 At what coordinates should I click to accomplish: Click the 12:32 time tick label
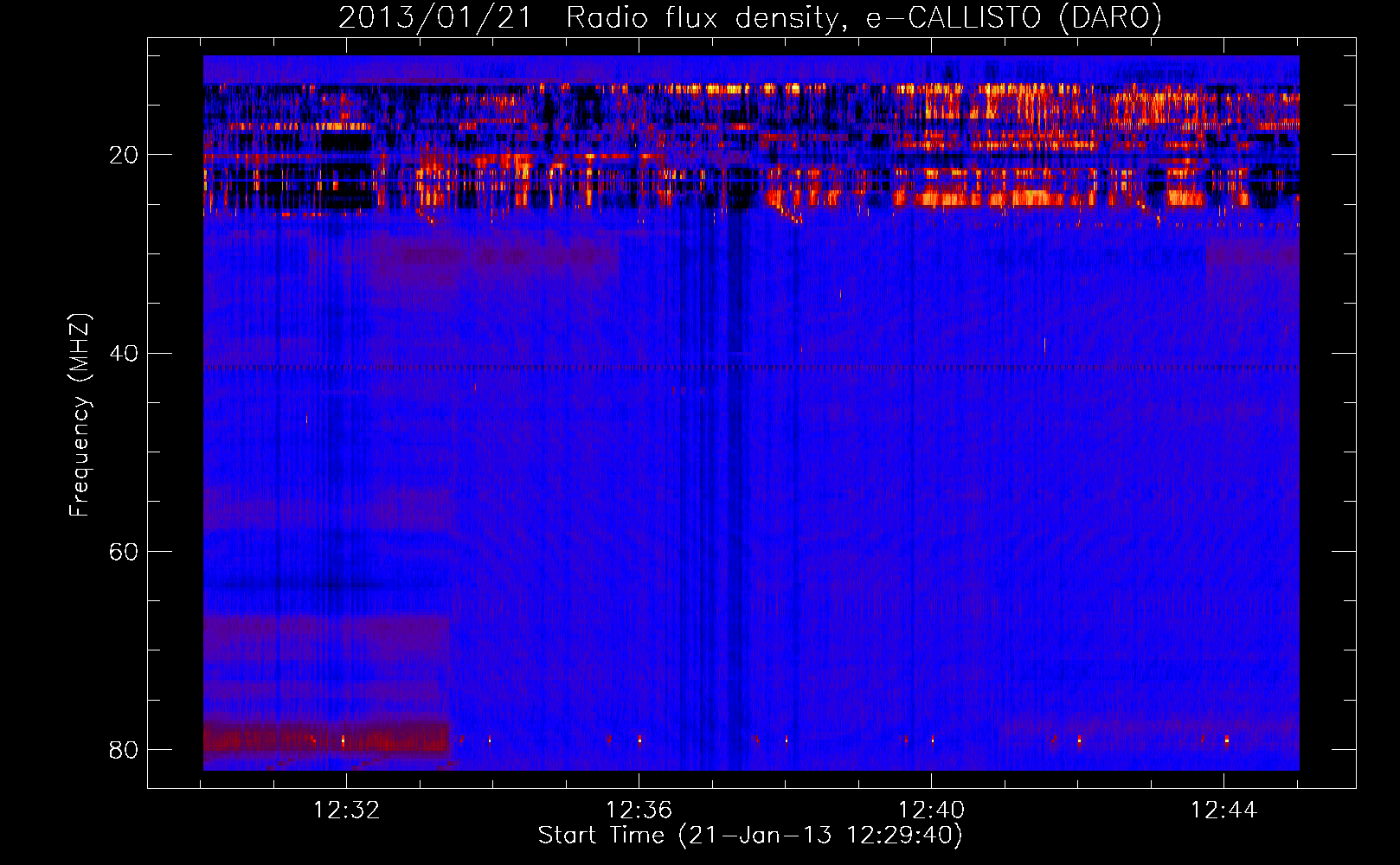pyautogui.click(x=346, y=811)
